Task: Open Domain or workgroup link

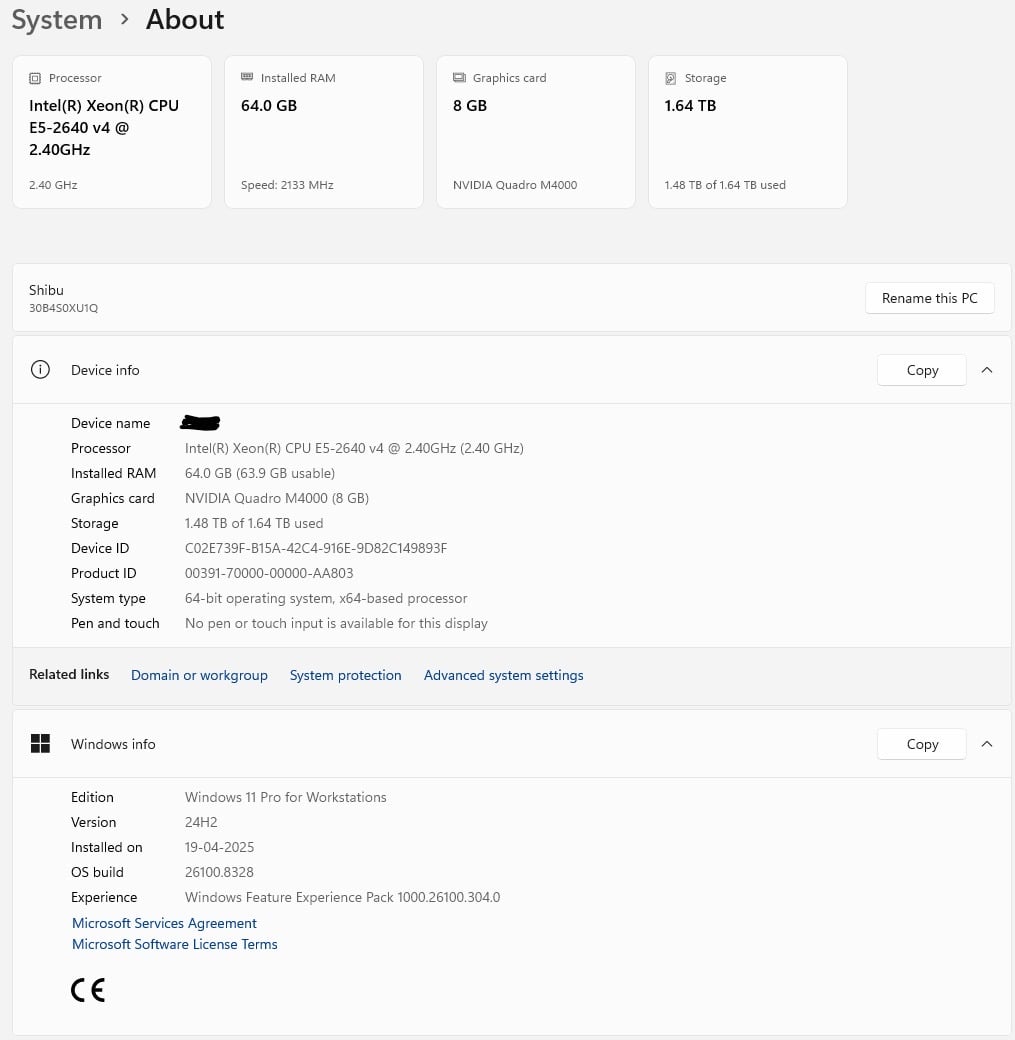Action: pyautogui.click(x=199, y=675)
